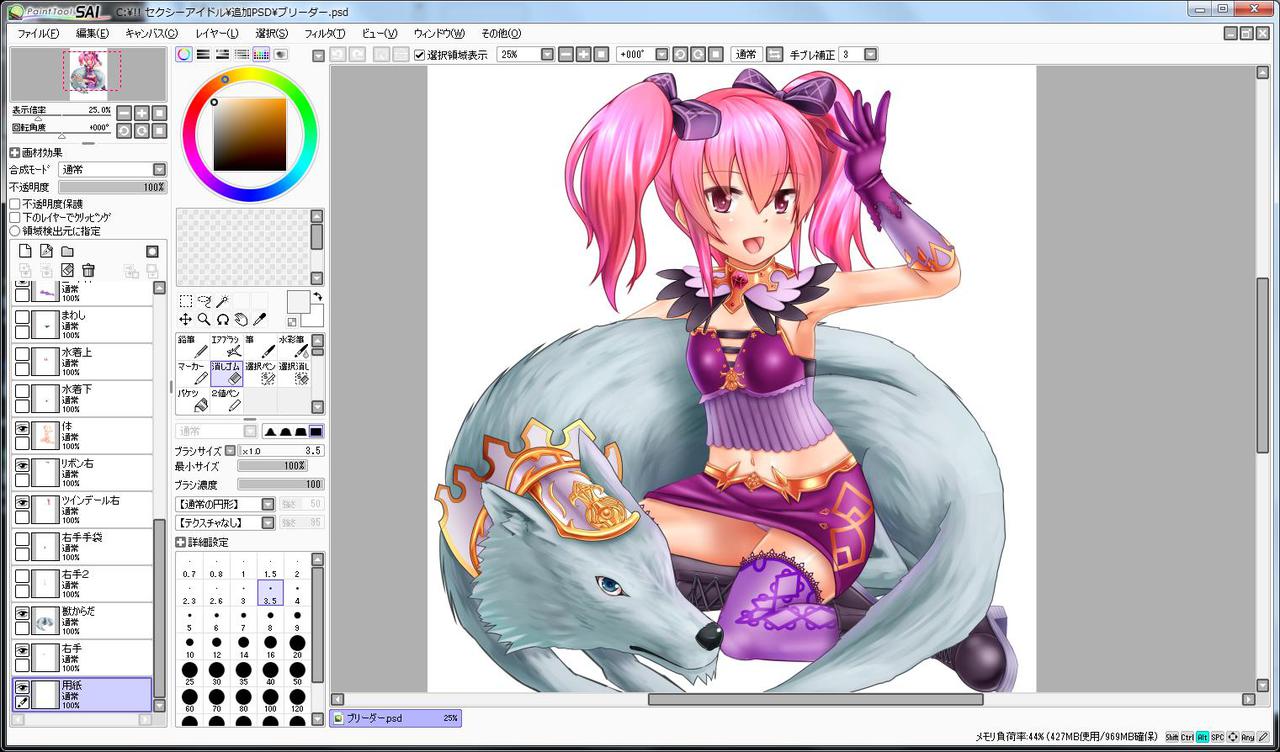Open the キャンバス menu

point(152,33)
